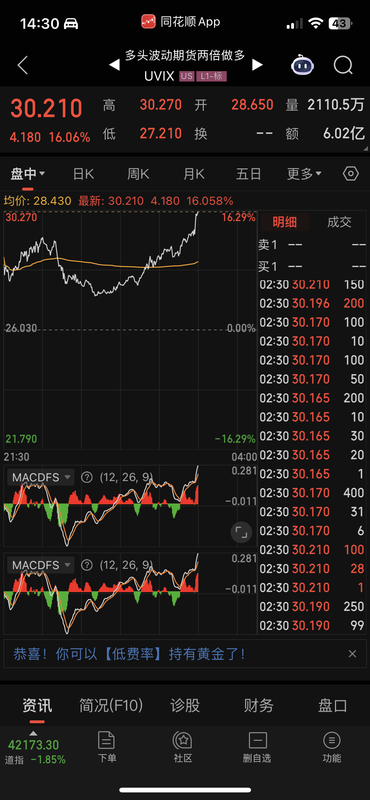This screenshot has height=800, width=370.
Task: Open chart settings hexagon icon
Action: click(x=351, y=174)
